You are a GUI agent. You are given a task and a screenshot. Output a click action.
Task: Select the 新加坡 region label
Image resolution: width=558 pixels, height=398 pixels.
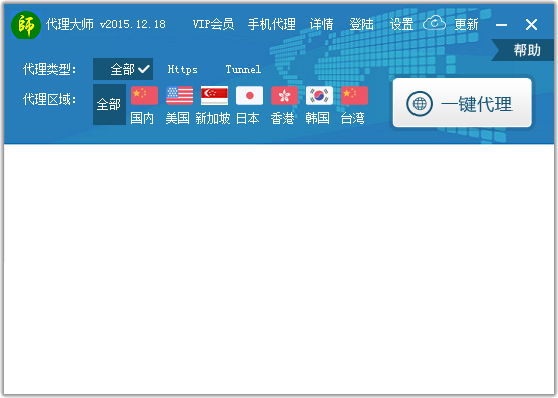click(213, 118)
